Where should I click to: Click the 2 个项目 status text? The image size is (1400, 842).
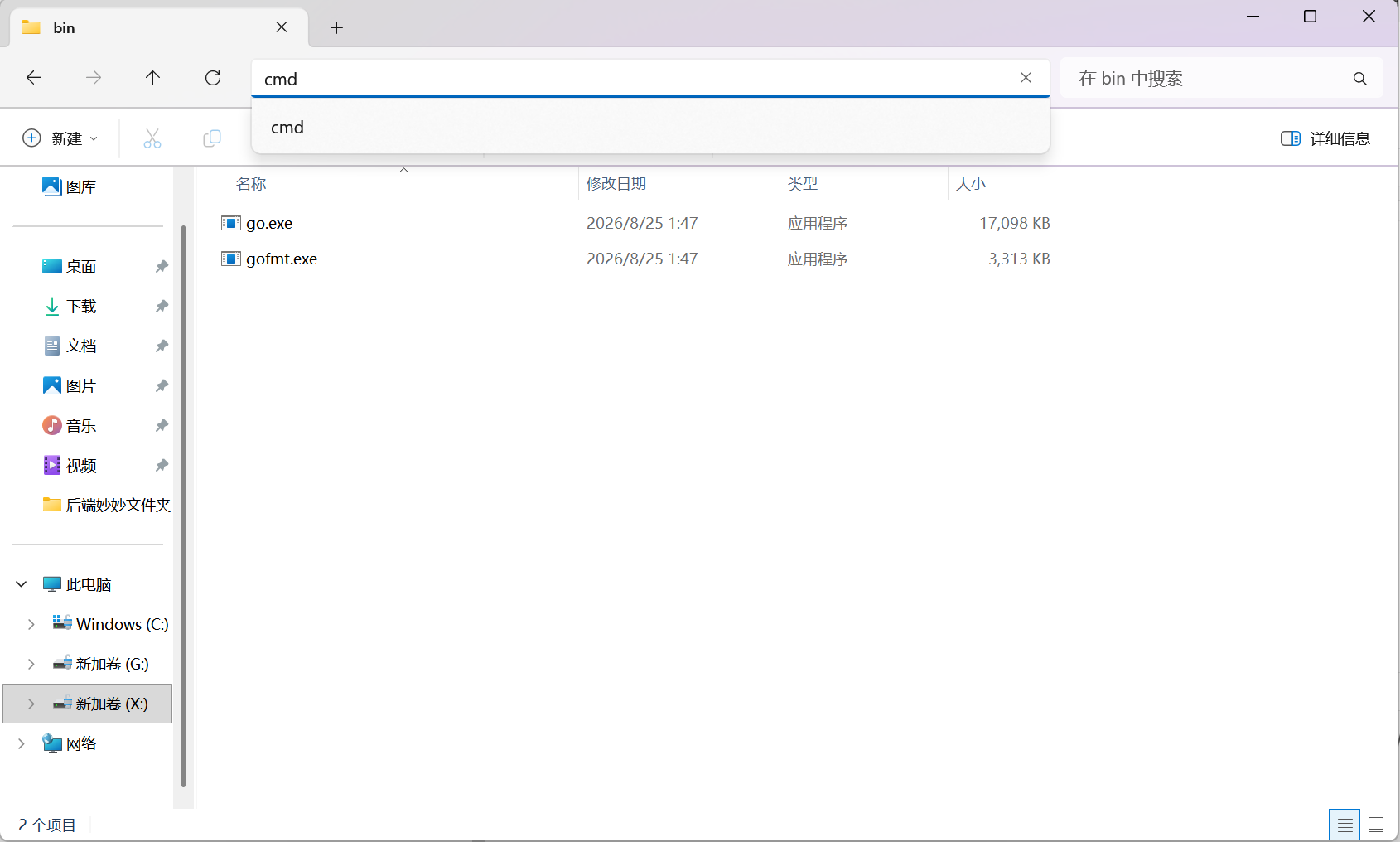coord(47,825)
